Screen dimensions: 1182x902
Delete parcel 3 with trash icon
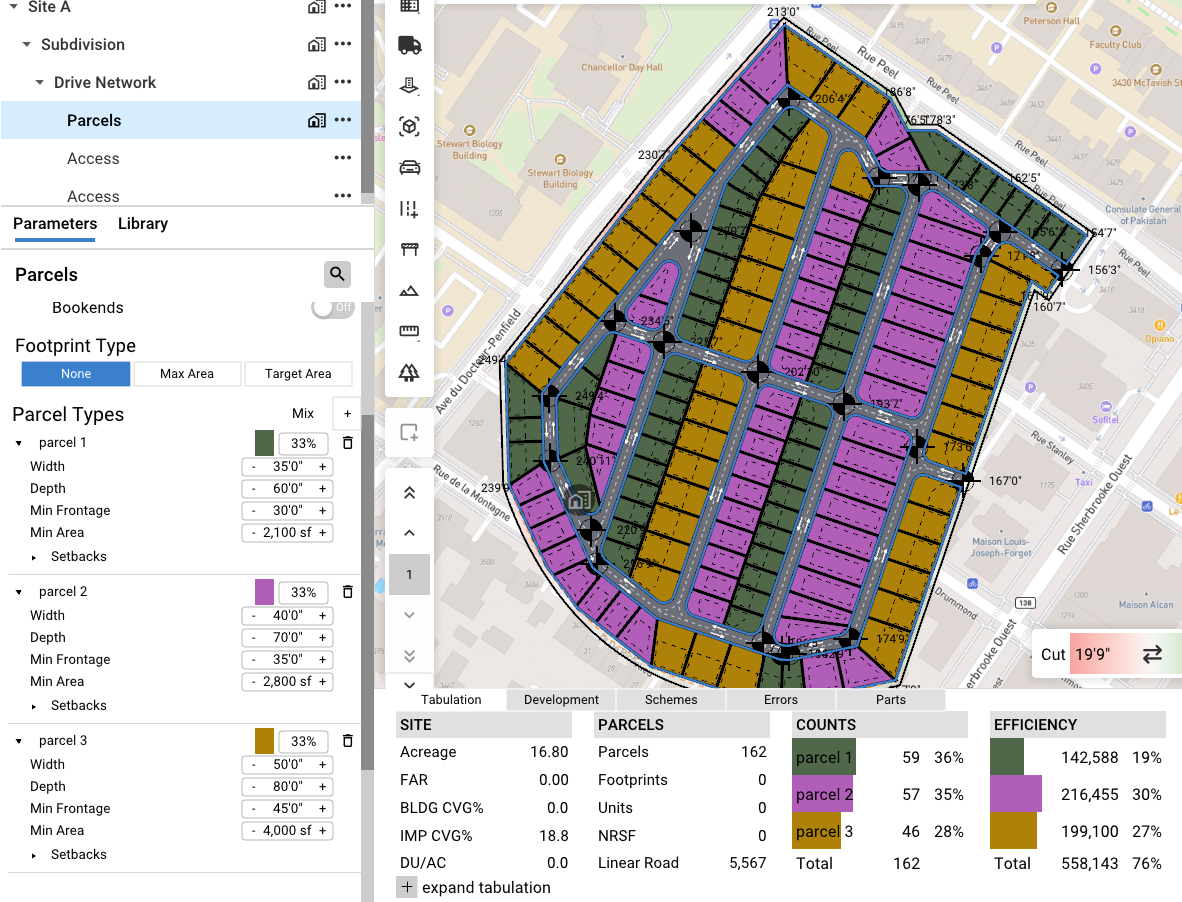(x=348, y=741)
